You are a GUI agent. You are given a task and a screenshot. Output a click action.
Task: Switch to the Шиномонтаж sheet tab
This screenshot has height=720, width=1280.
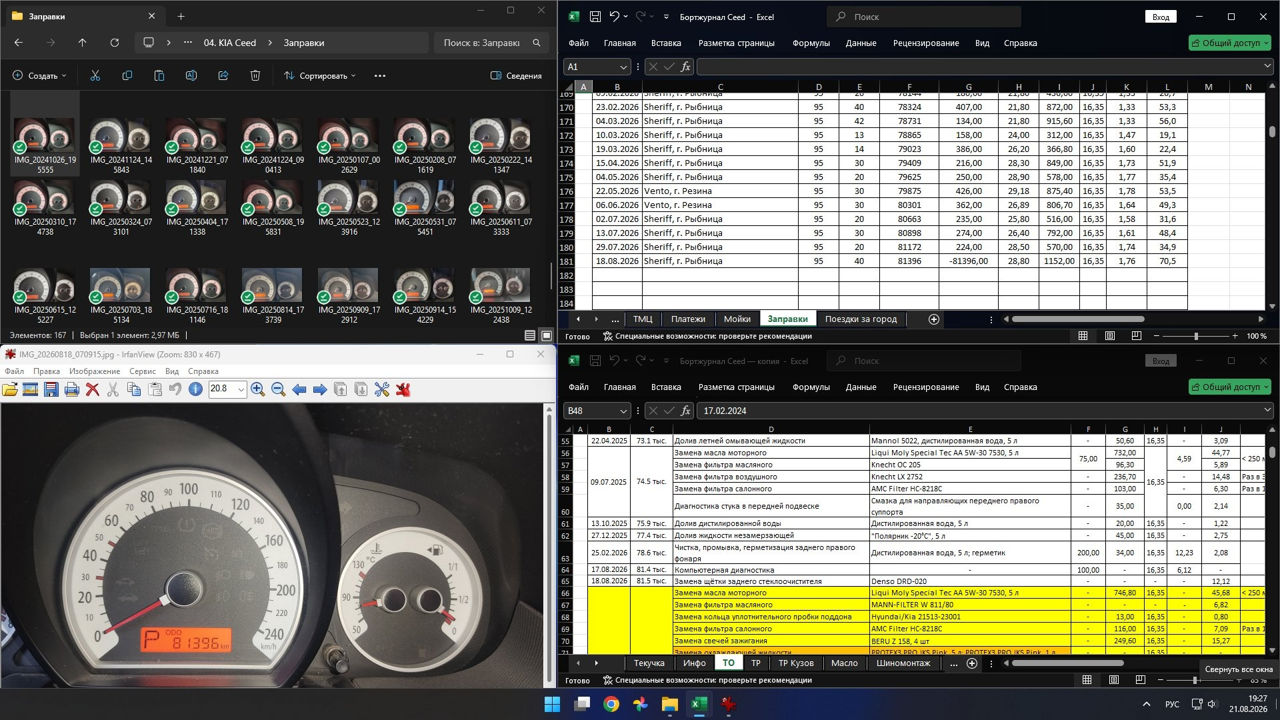click(x=903, y=663)
